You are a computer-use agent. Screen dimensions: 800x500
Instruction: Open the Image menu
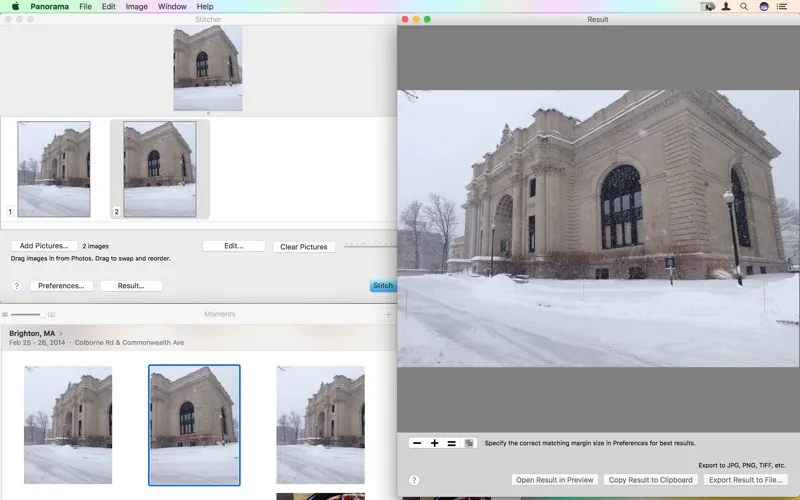point(136,6)
